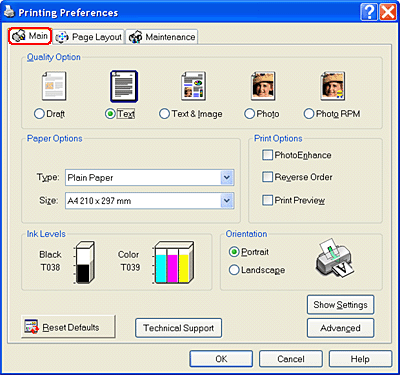Viewport: 400px width, 375px height.
Task: Click the Draft quality document icon
Action: pyautogui.click(x=54, y=86)
